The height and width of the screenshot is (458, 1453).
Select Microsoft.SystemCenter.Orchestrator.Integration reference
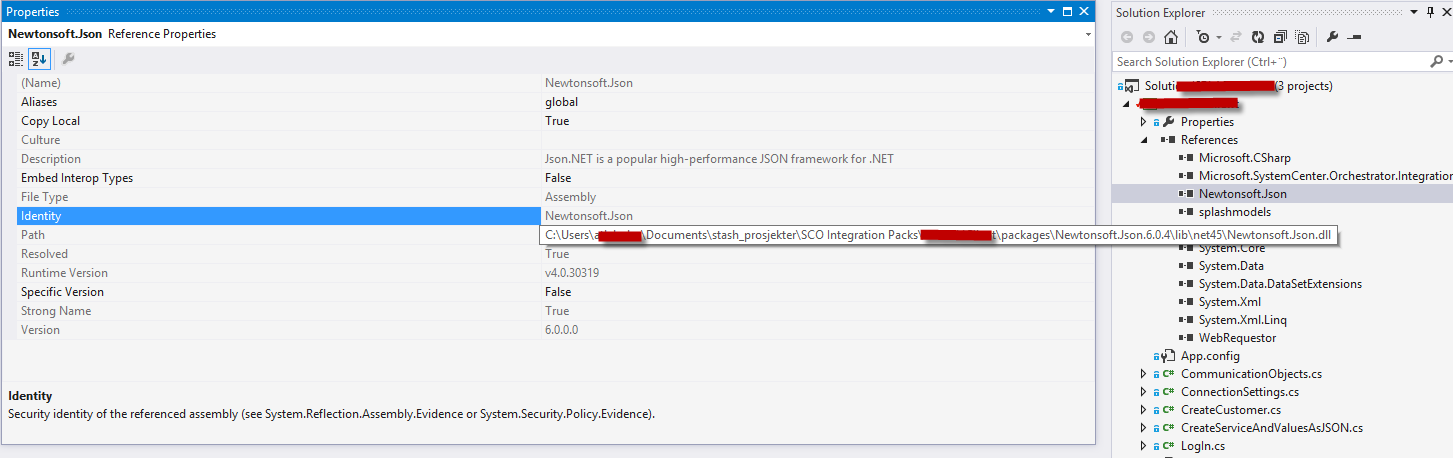pyautogui.click(x=1325, y=176)
